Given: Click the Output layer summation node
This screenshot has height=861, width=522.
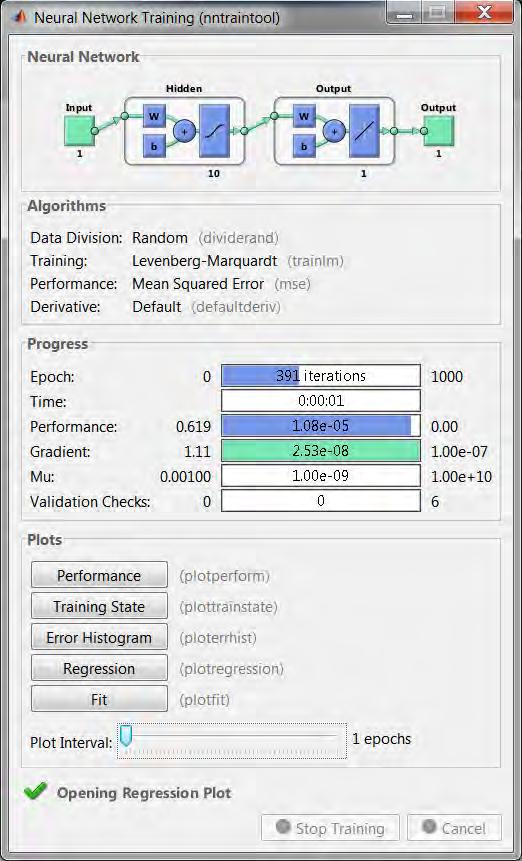Looking at the screenshot, I should click(x=334, y=131).
